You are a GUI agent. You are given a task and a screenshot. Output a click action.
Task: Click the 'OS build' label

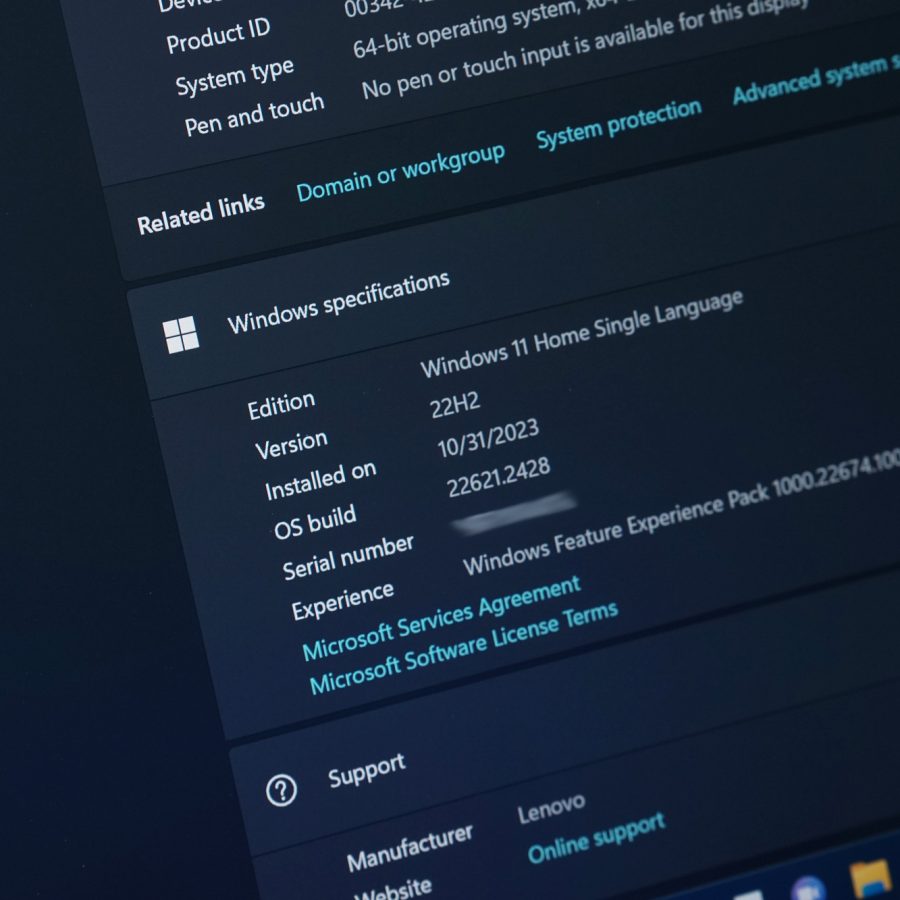point(315,522)
